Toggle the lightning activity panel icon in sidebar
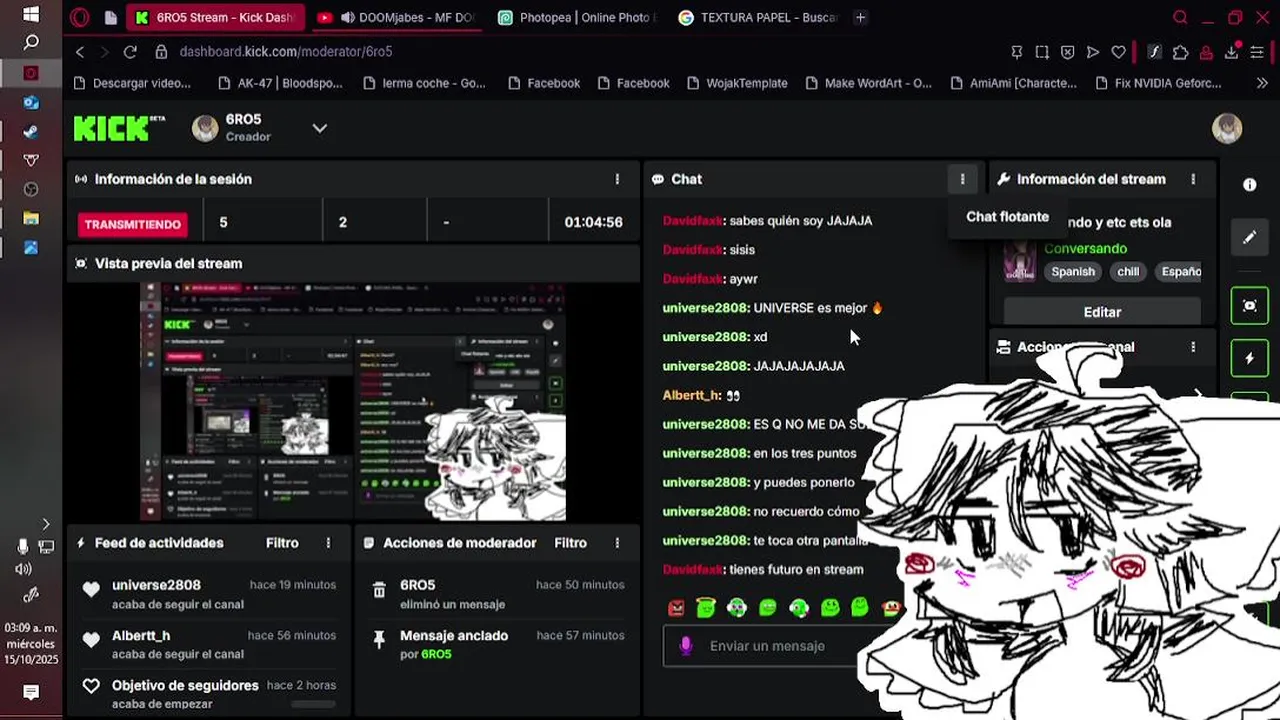The image size is (1280, 720). click(1249, 358)
